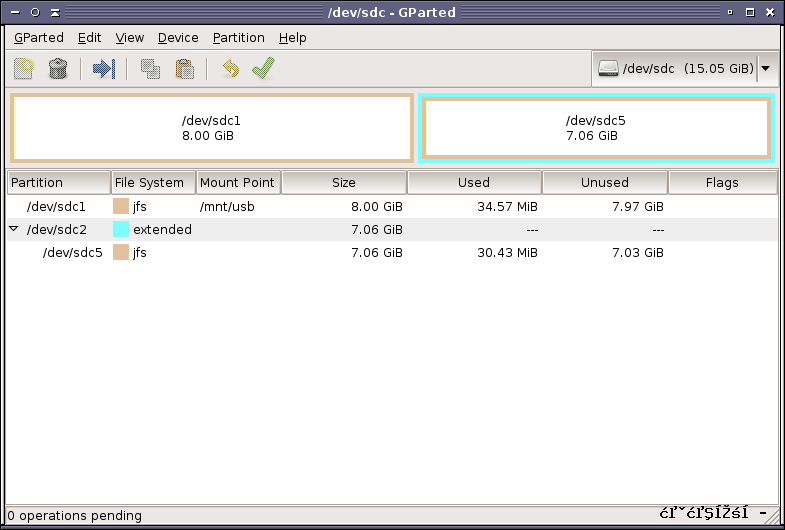Viewport: 785px width, 530px height.
Task: Click the 30.43 MiB used value
Action: point(507,252)
